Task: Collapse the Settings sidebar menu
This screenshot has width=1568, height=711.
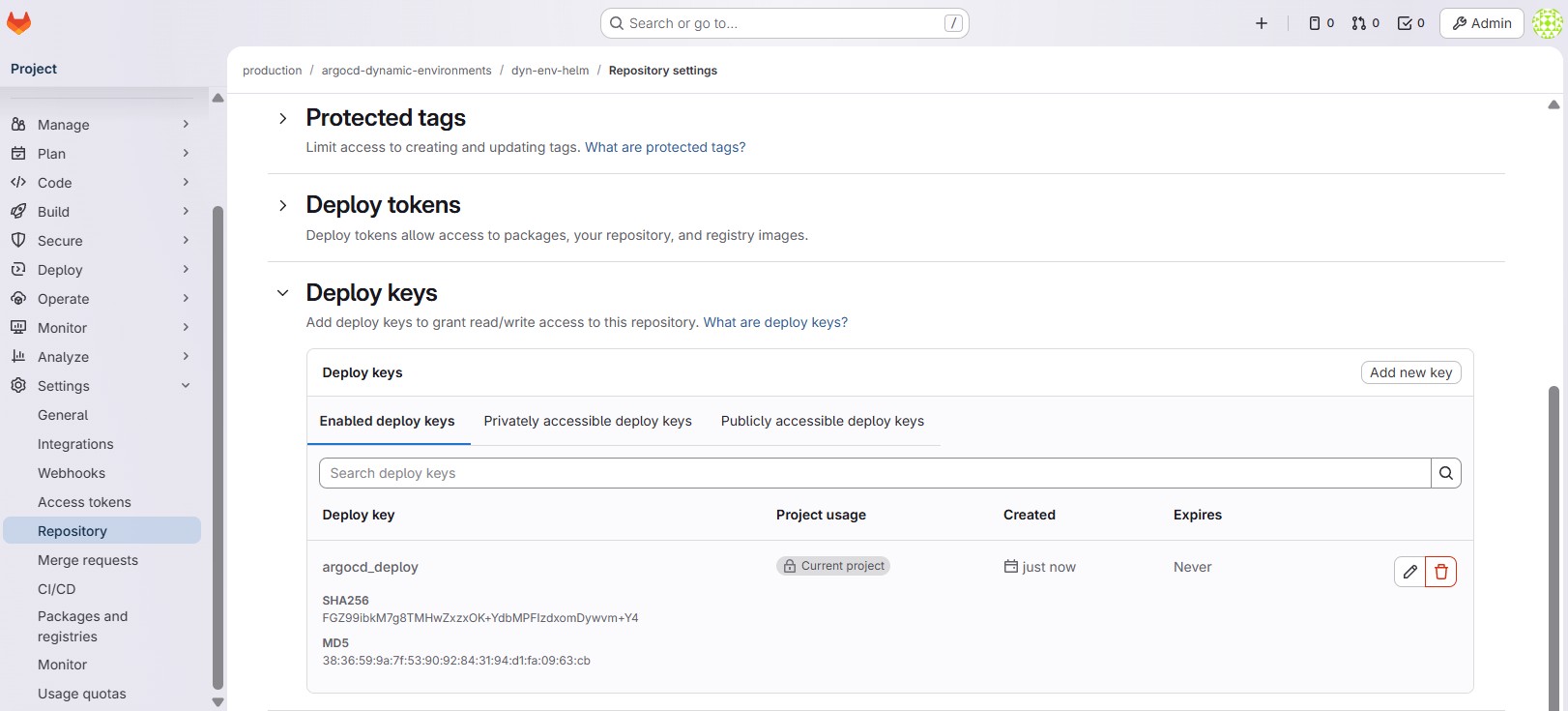Action: click(x=186, y=386)
